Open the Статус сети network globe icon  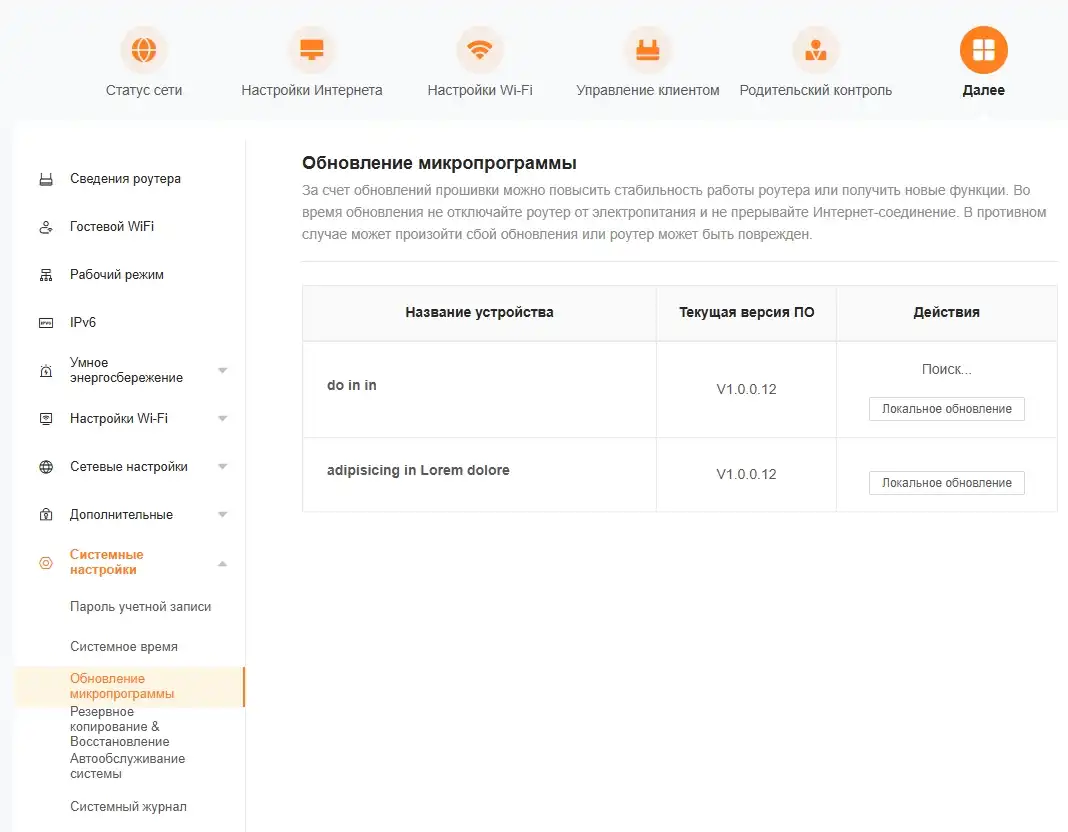click(x=143, y=47)
